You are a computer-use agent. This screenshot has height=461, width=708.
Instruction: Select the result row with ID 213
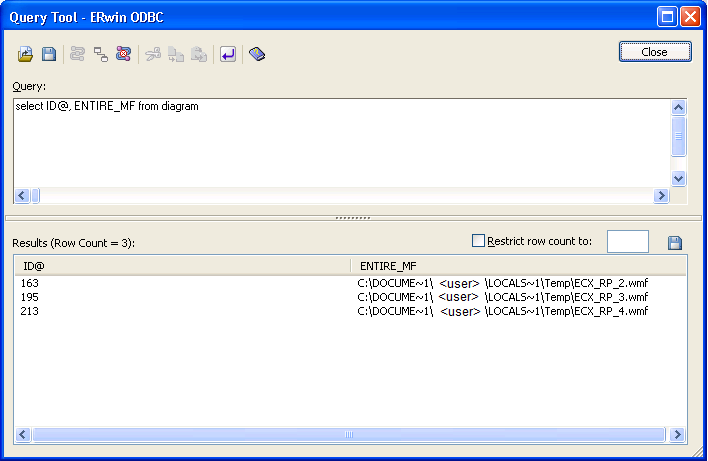[350, 312]
